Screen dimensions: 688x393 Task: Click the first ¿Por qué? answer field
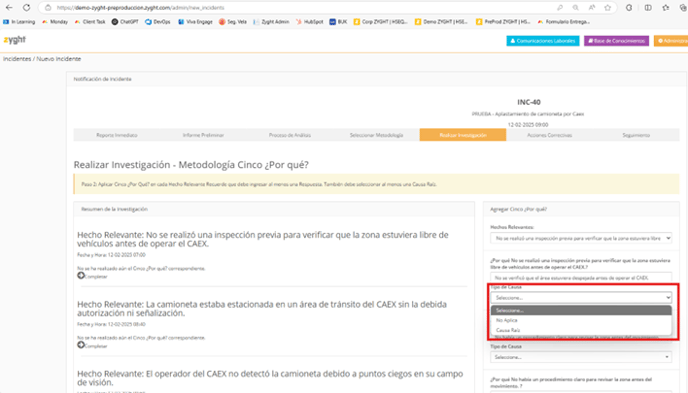tap(581, 278)
